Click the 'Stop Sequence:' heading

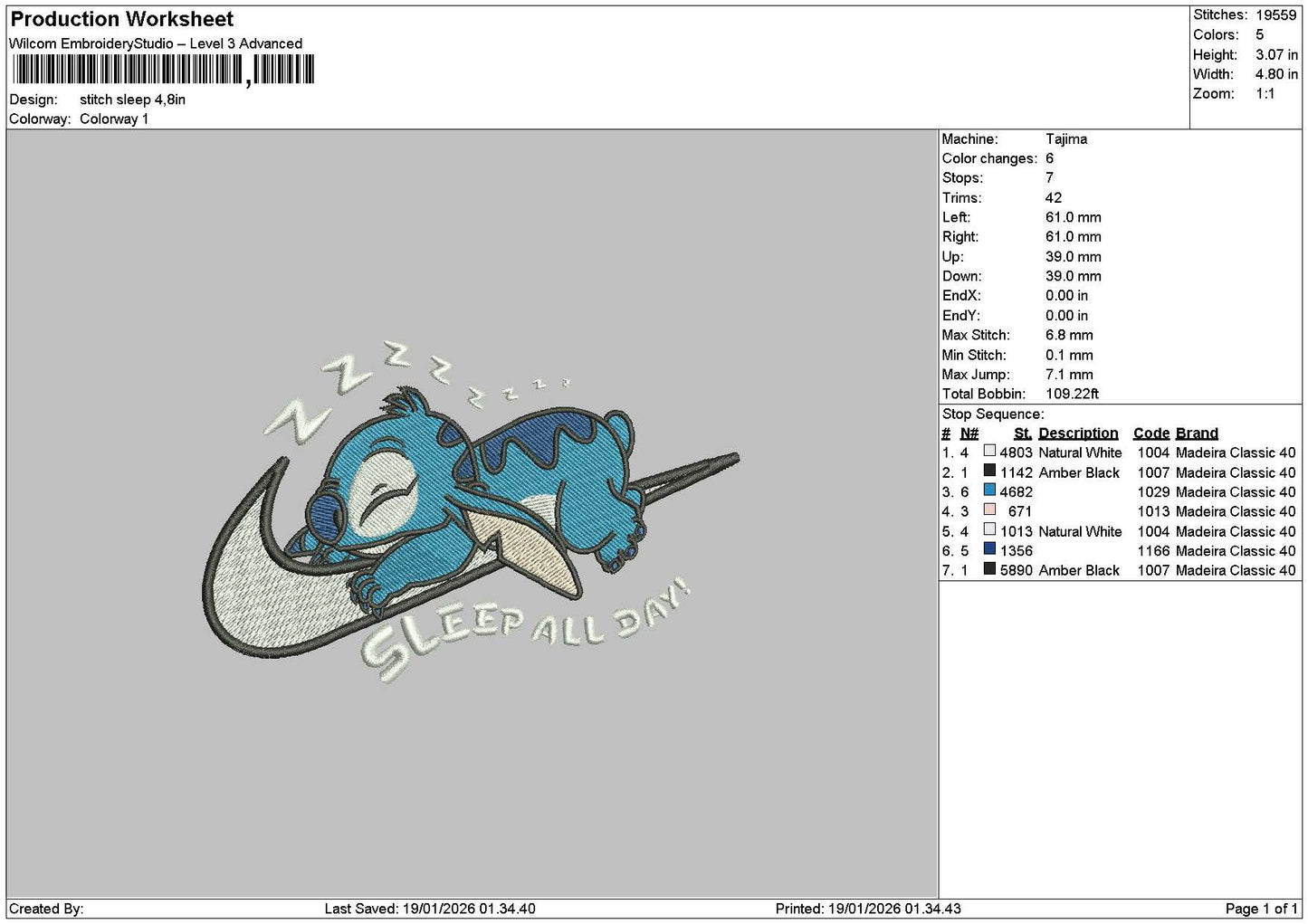(993, 414)
